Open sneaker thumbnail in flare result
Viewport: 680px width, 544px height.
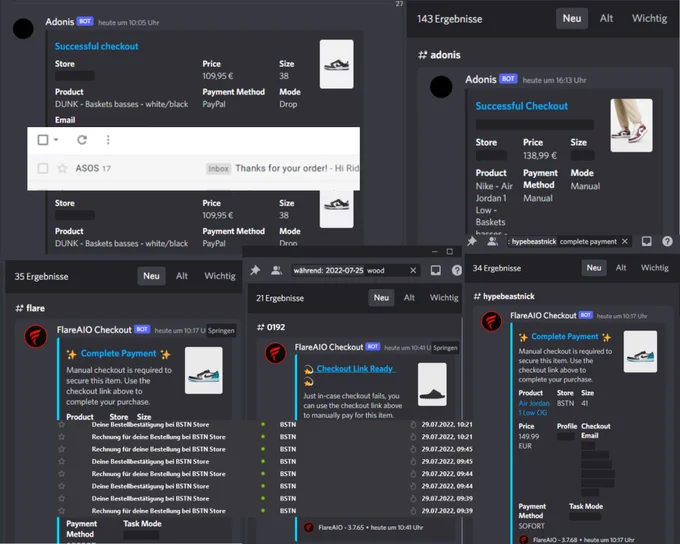203,370
